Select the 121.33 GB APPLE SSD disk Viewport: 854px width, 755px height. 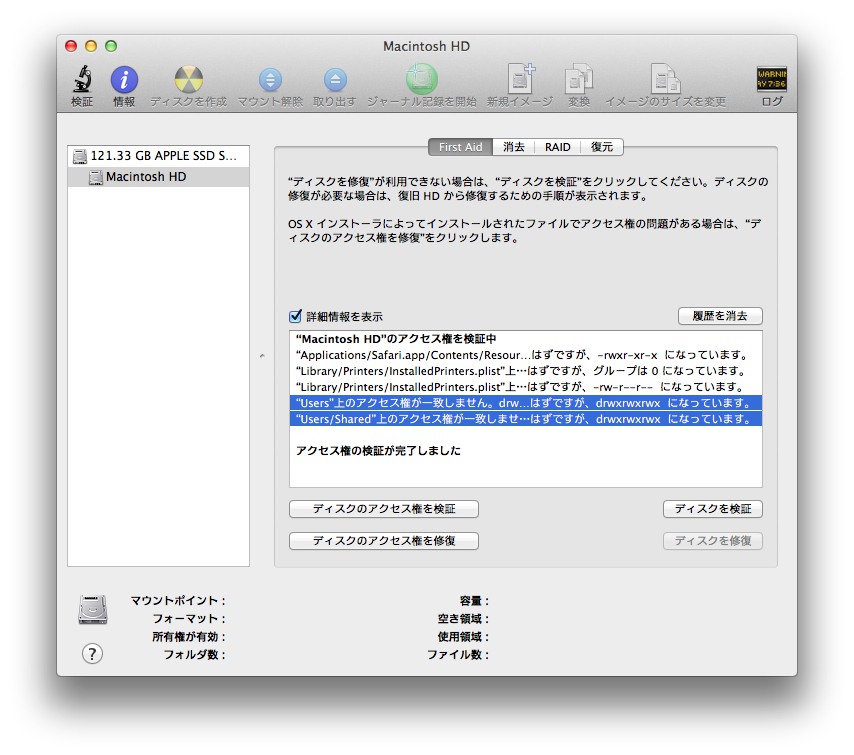pyautogui.click(x=158, y=156)
